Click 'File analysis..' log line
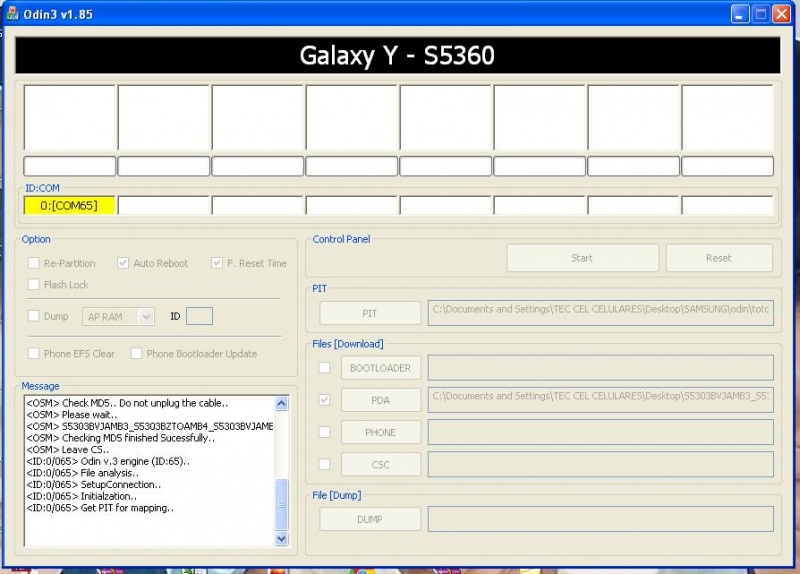The image size is (800, 574). tap(82, 473)
